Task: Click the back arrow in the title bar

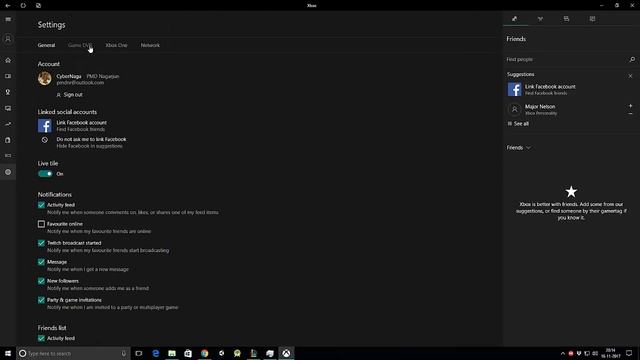Action: click(x=8, y=5)
